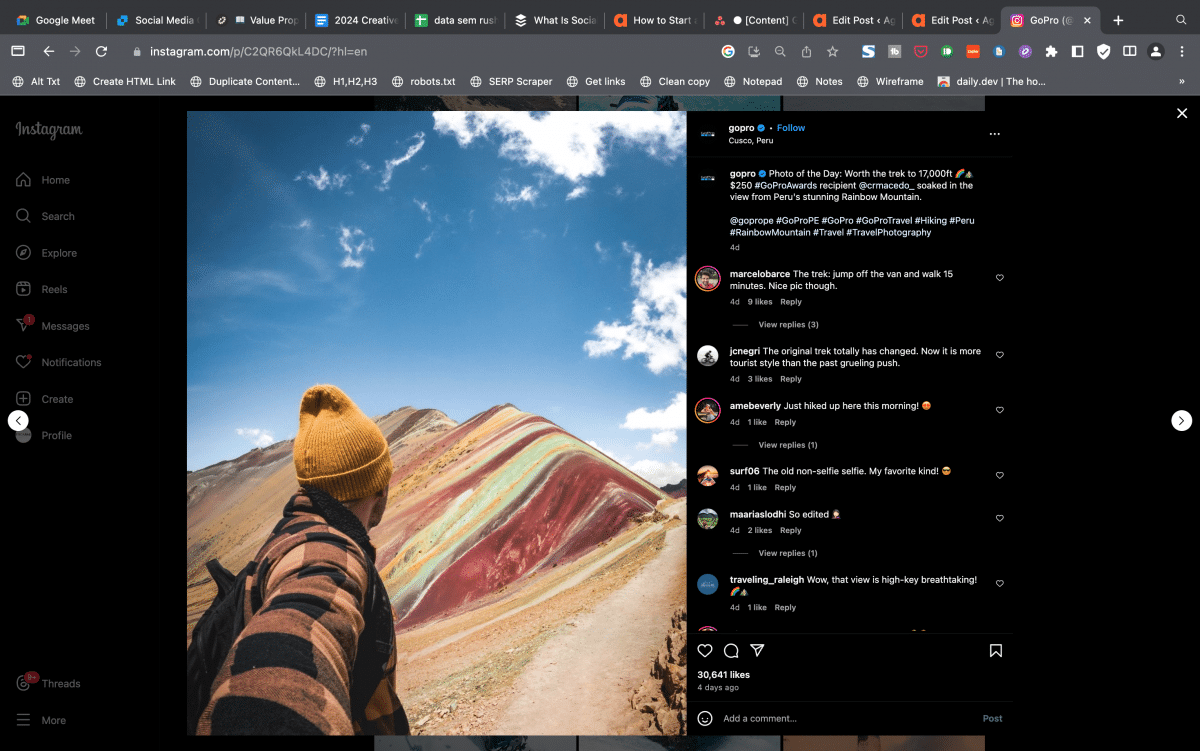The height and width of the screenshot is (751, 1200).
Task: Open emoji picker in comment box
Action: click(x=705, y=718)
